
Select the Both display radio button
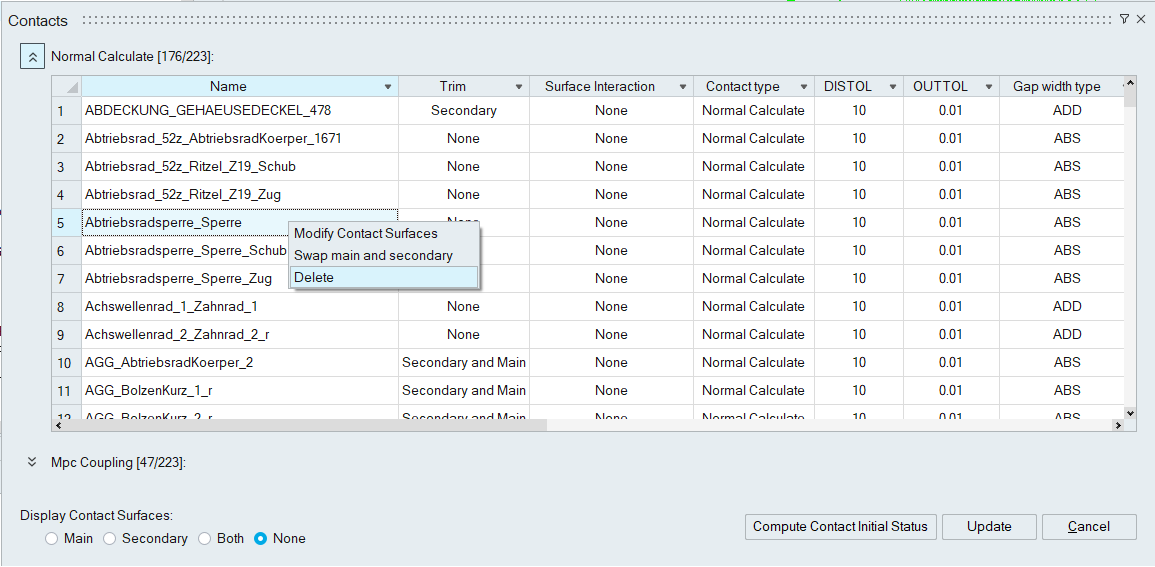tap(205, 539)
